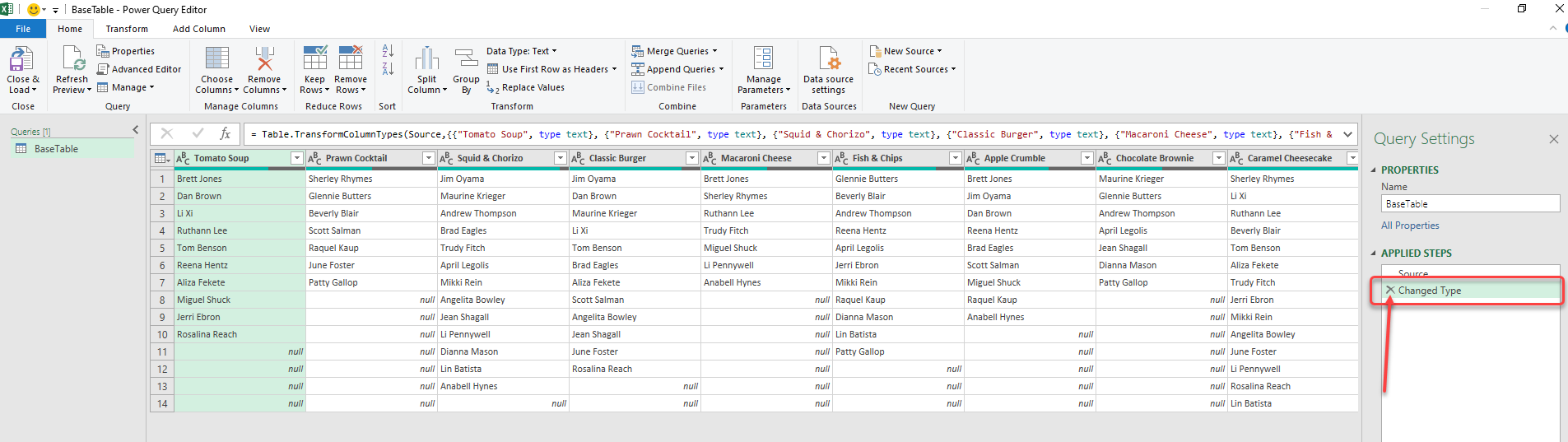Screen dimensions: 1568x442
Task: Switch to the Add Column tab
Action: (x=198, y=29)
